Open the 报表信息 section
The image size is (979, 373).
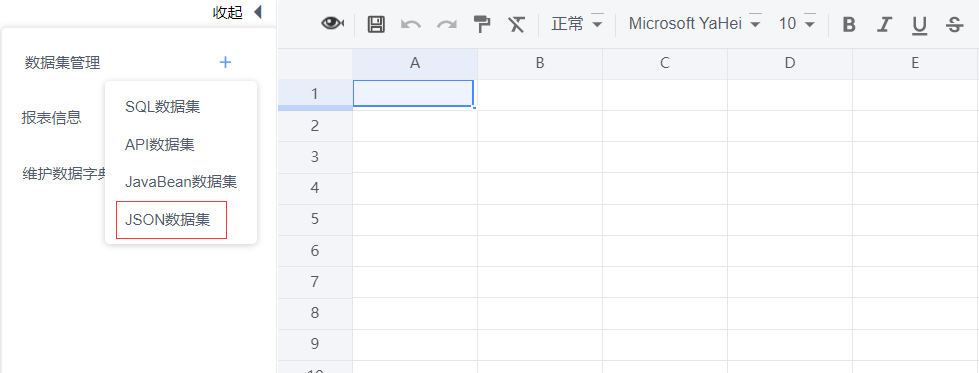coord(51,117)
